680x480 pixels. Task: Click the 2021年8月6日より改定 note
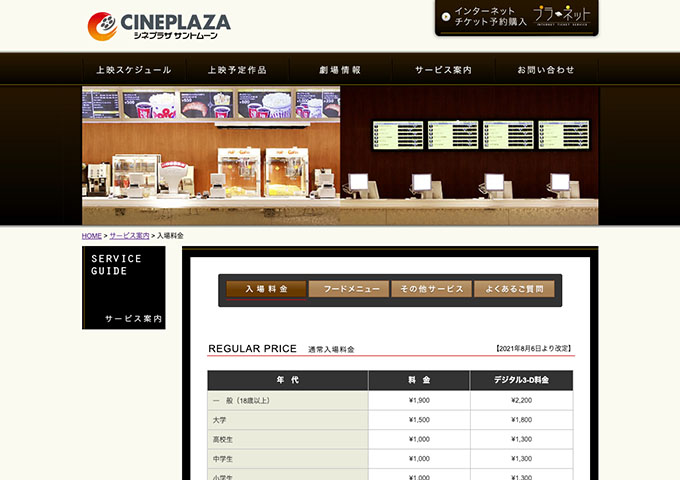(534, 348)
